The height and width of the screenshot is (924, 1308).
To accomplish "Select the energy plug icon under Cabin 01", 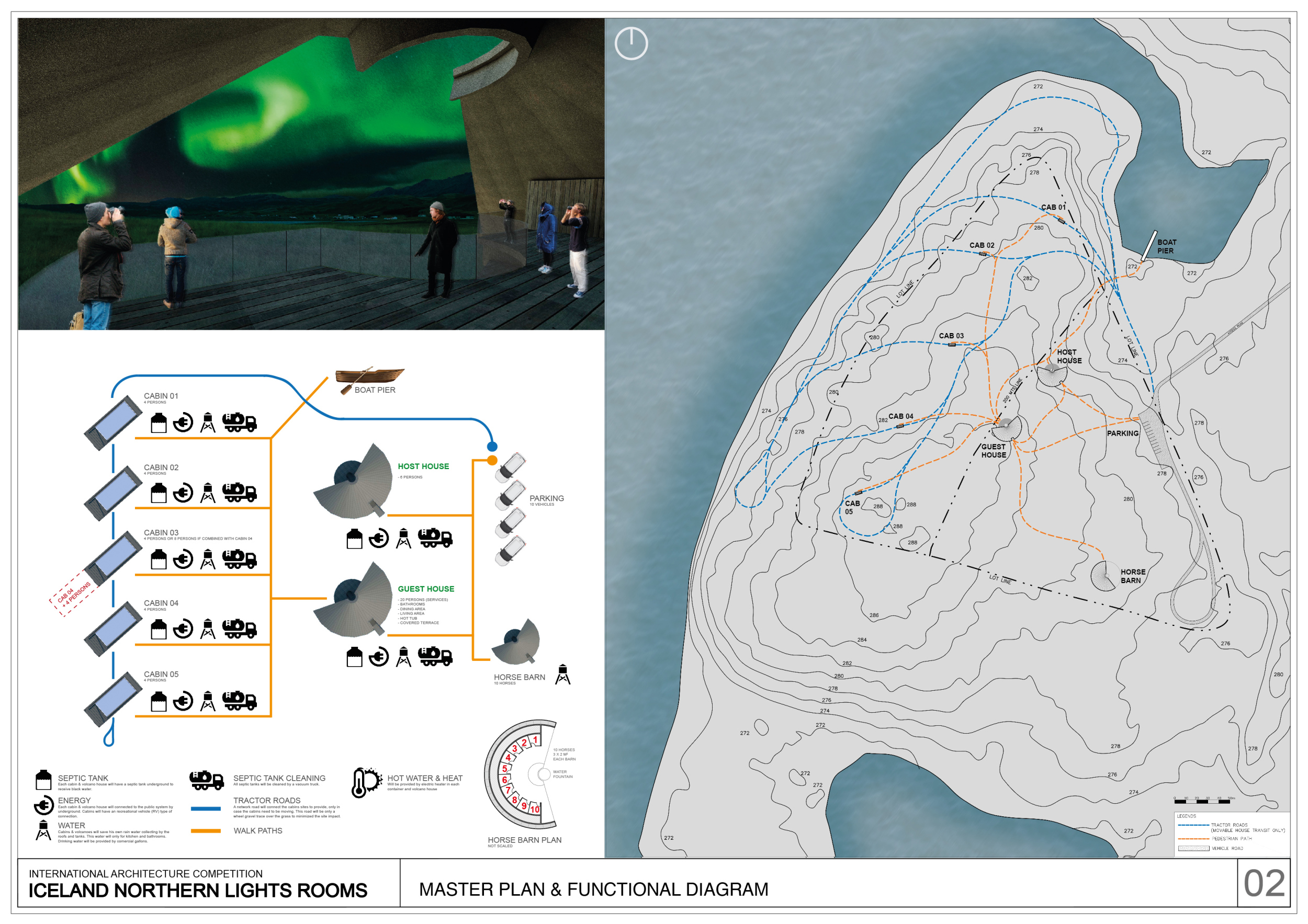I will point(183,423).
